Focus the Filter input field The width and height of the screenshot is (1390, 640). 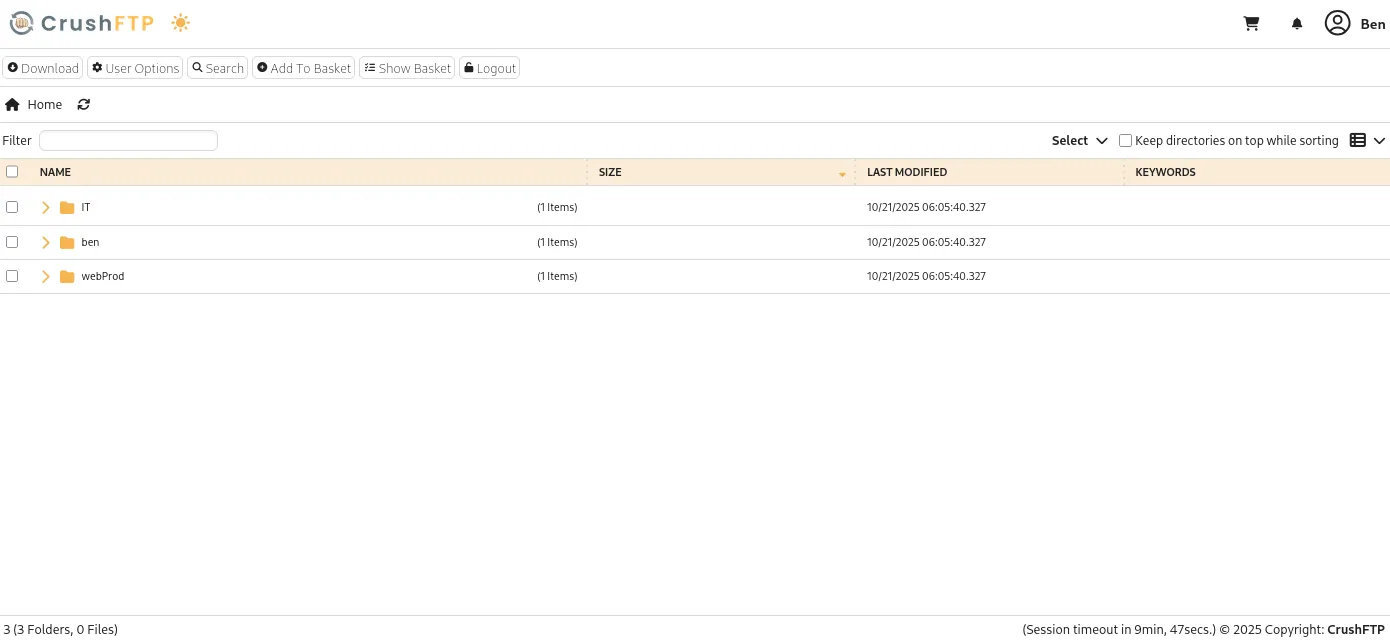[x=128, y=141]
